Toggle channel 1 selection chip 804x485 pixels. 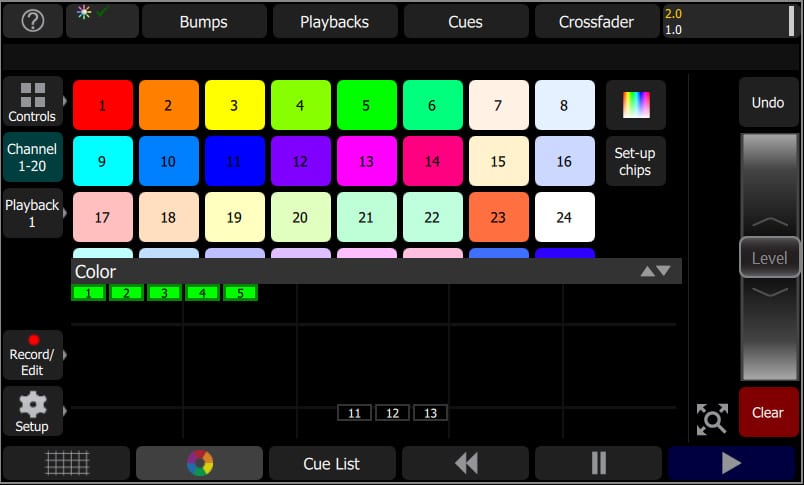pyautogui.click(x=89, y=293)
